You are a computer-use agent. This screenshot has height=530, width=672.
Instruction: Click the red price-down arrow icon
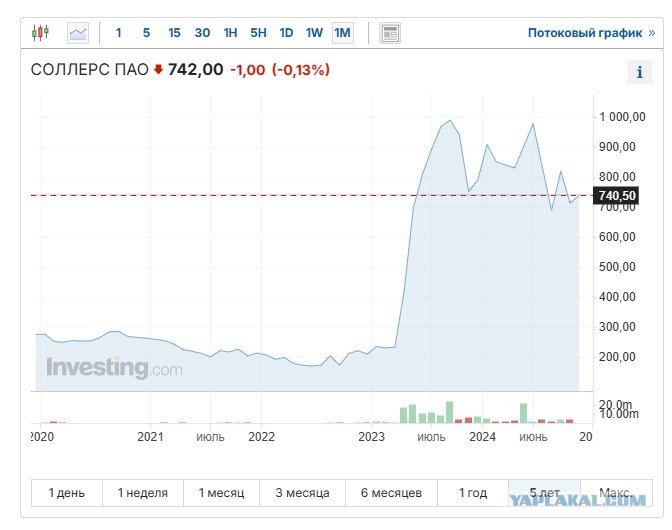coord(159,69)
